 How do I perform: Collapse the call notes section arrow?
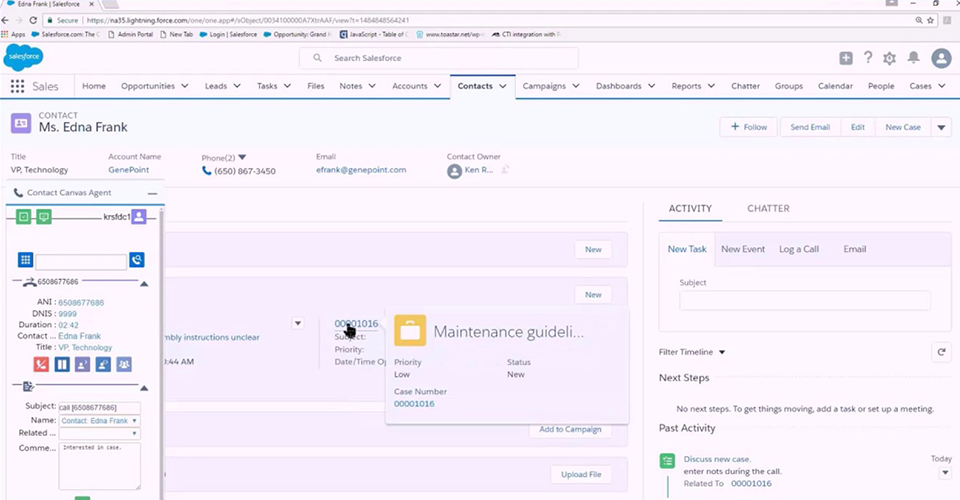(144, 388)
